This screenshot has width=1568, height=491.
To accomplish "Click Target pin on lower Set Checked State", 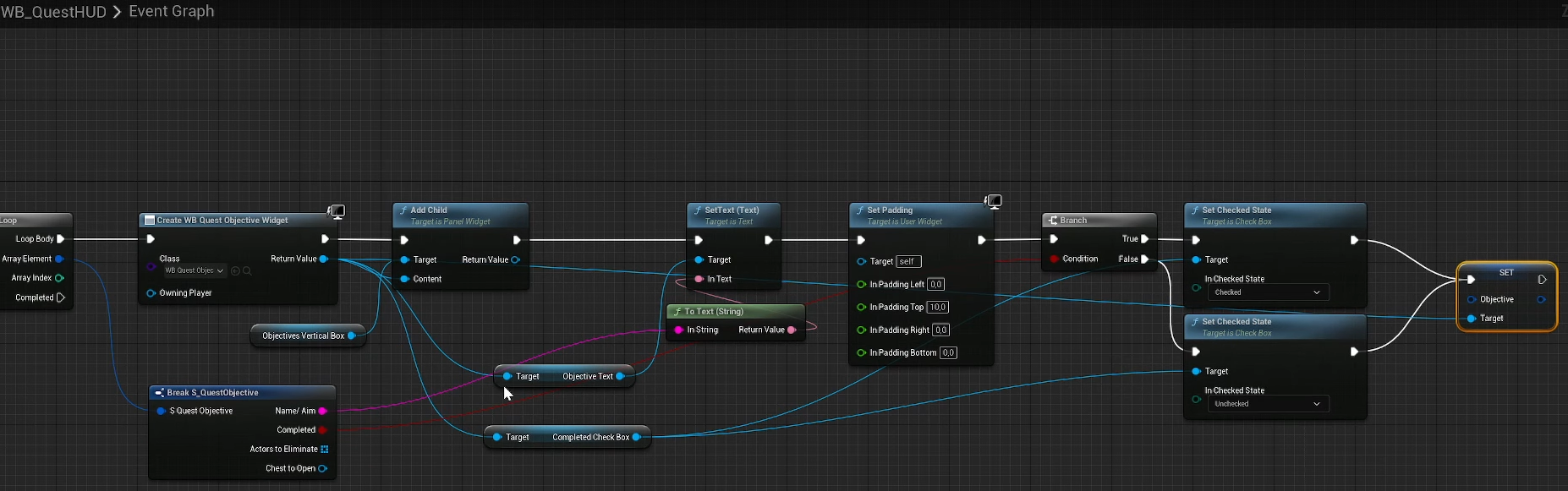I will click(x=1196, y=371).
